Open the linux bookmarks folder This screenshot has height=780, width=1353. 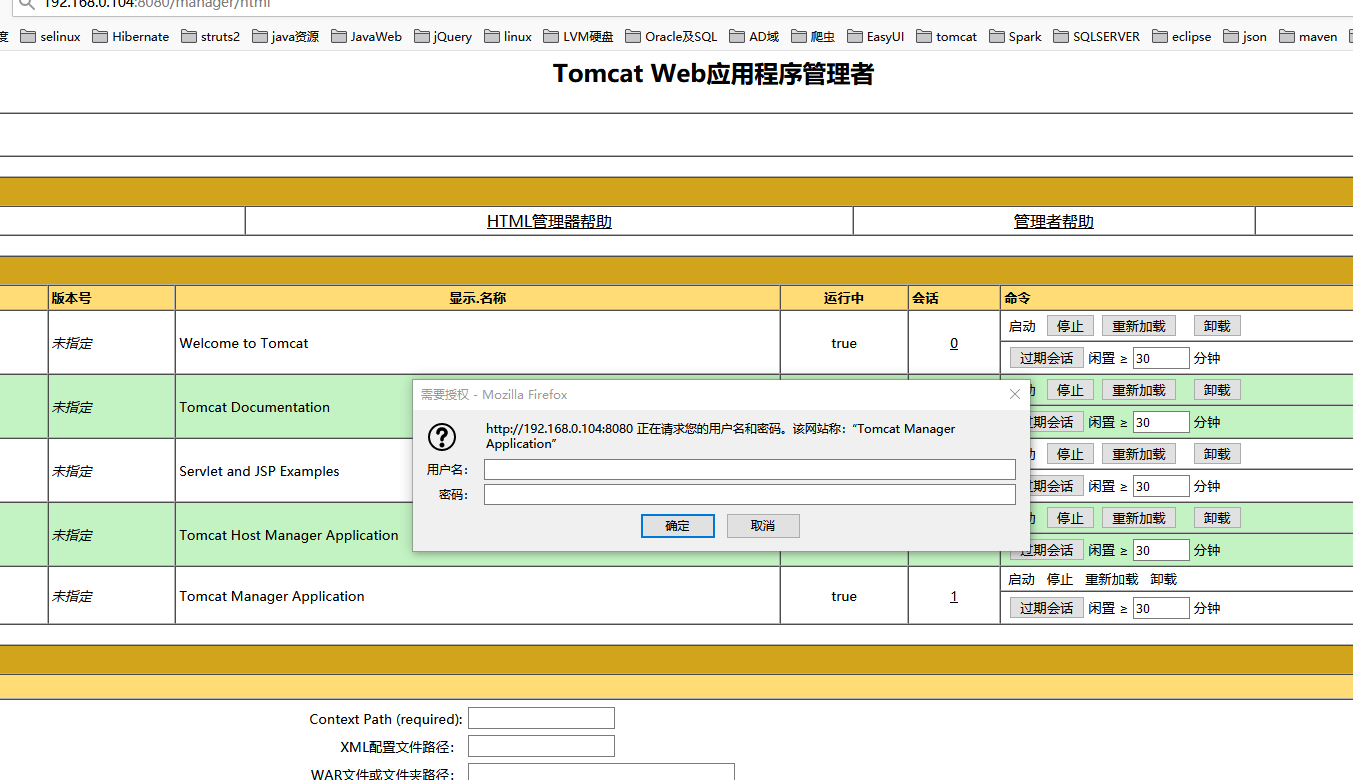click(508, 37)
